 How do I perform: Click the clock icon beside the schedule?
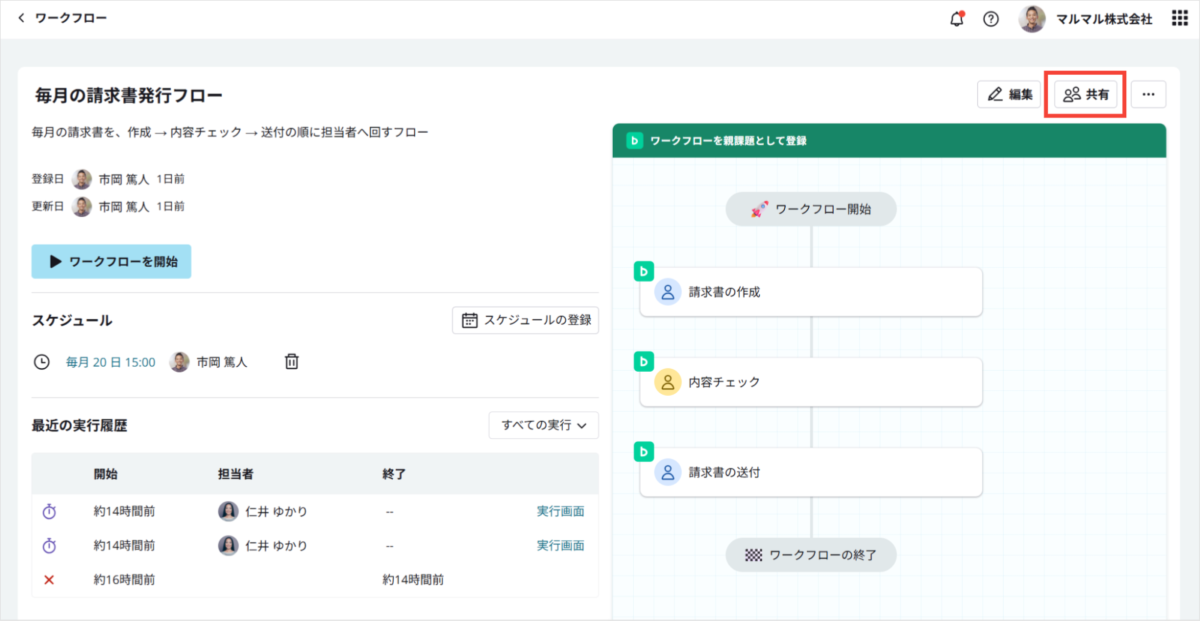point(42,362)
